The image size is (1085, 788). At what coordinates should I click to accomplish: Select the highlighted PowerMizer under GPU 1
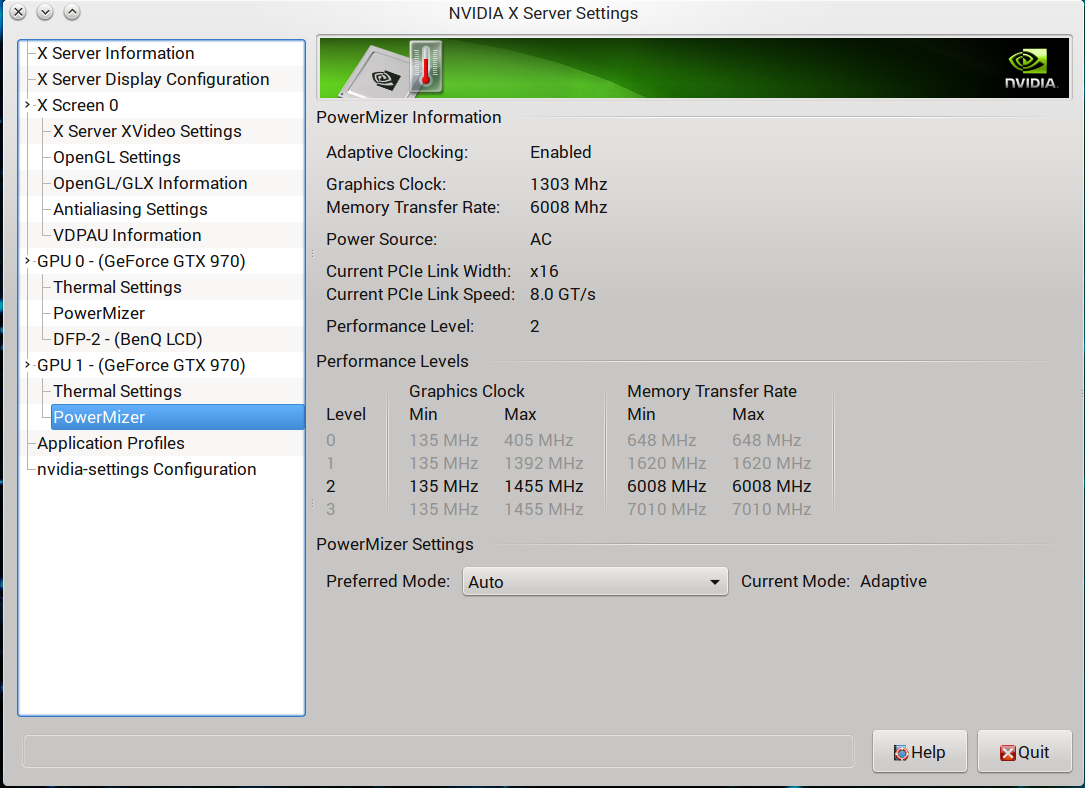pos(178,417)
